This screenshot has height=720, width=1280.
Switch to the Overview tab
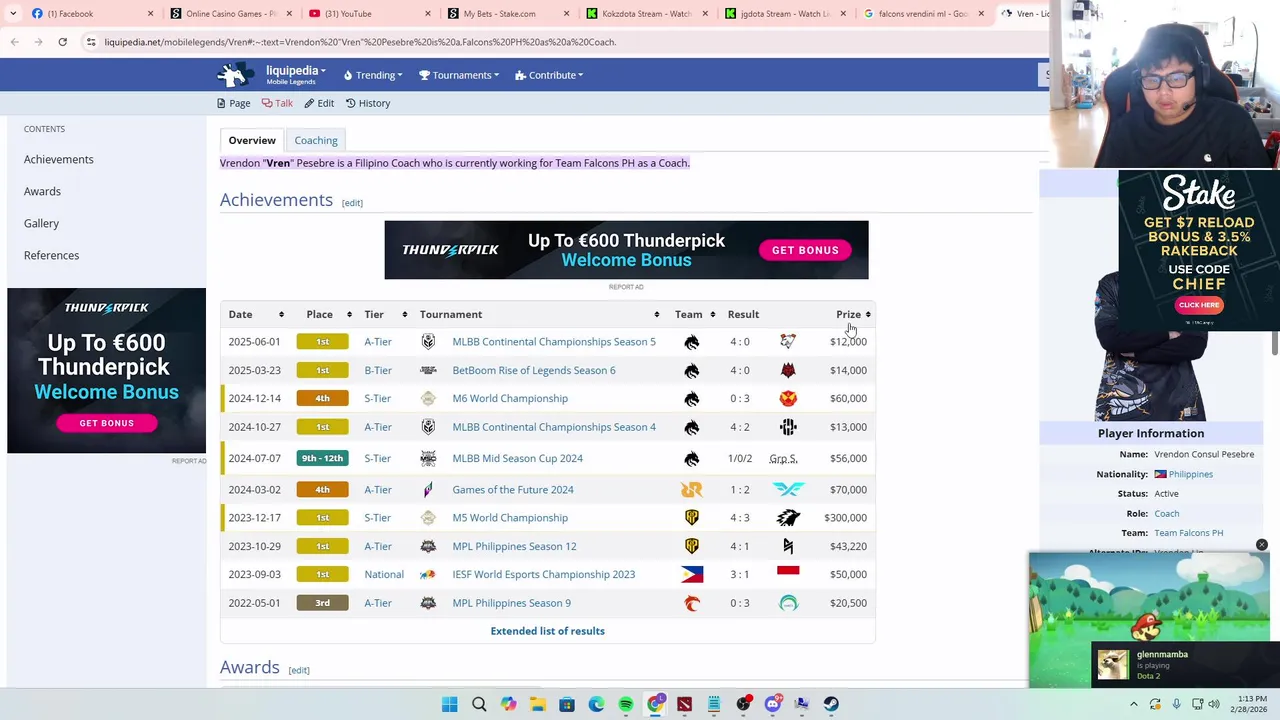point(252,141)
